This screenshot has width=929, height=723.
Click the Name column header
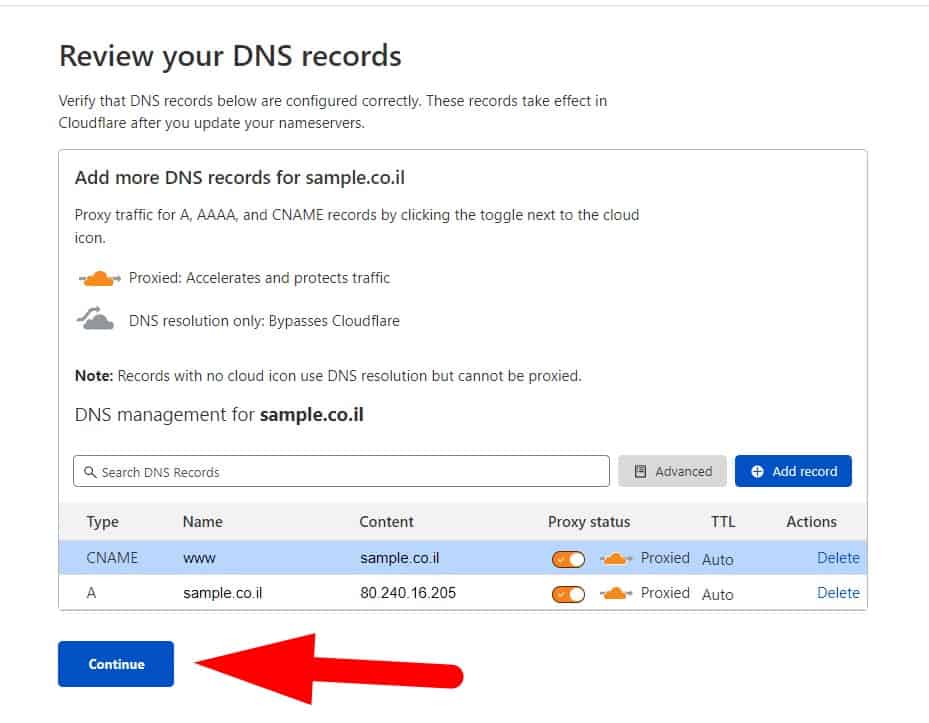(x=203, y=522)
